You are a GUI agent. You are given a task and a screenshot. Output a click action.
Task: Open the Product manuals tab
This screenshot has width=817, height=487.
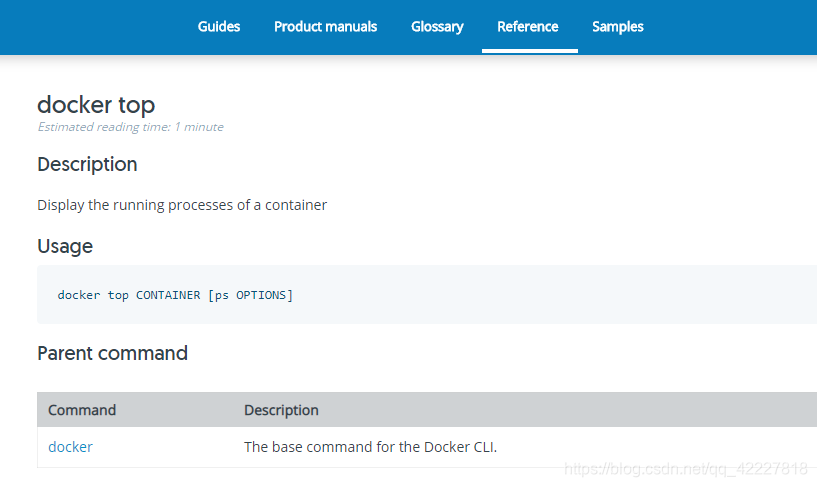pyautogui.click(x=326, y=27)
